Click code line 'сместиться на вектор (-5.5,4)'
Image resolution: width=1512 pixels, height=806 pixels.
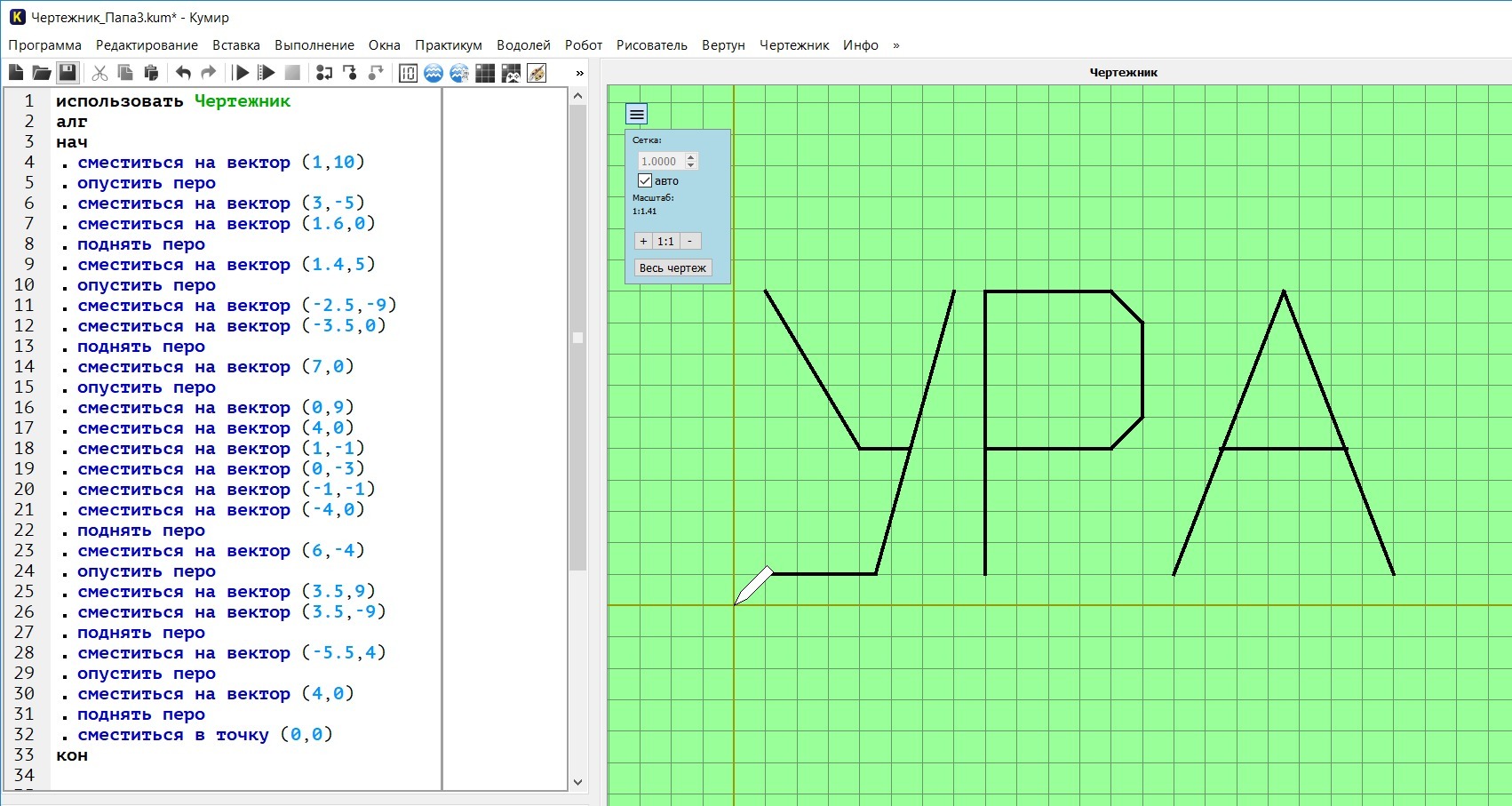[231, 653]
